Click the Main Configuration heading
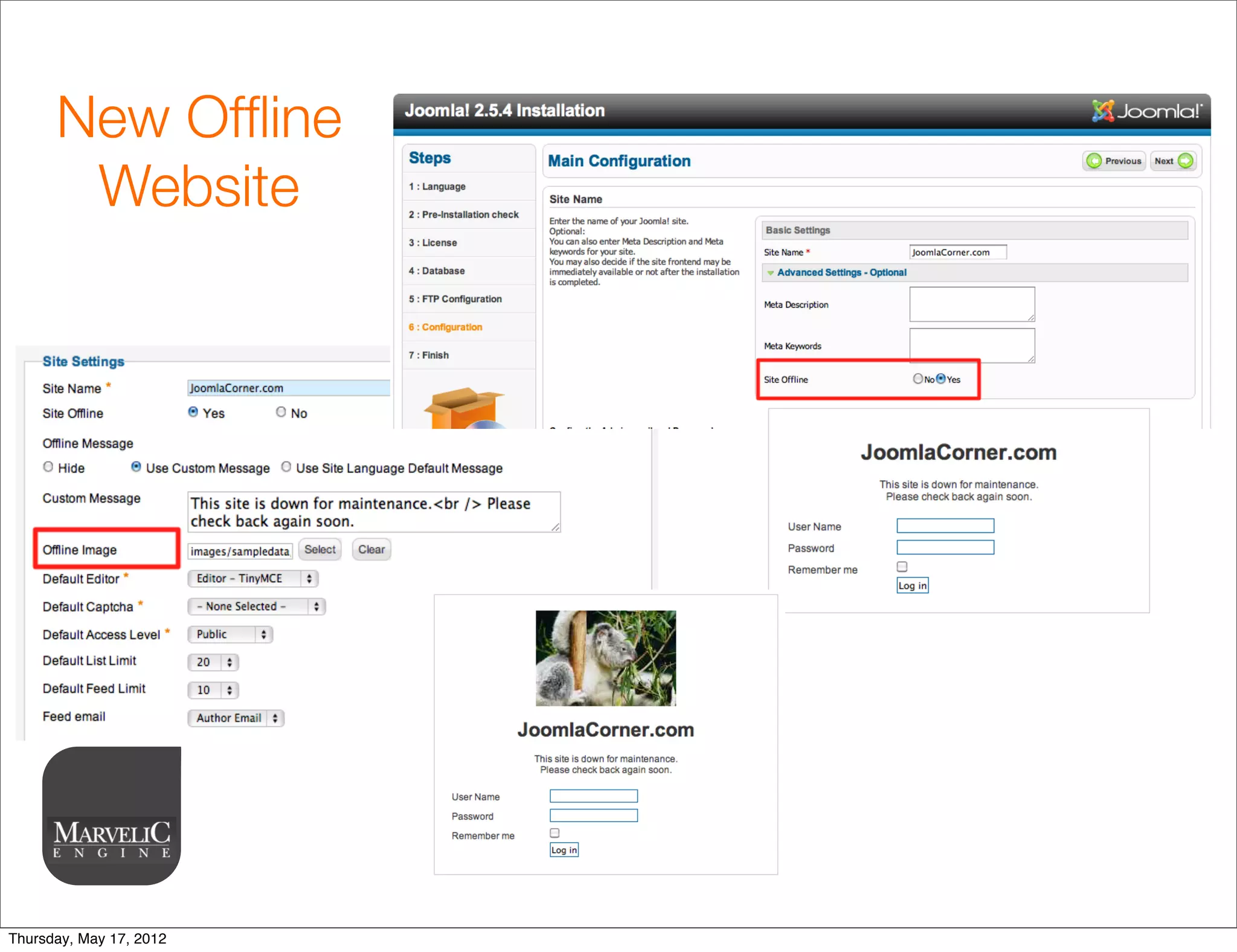Screen dimensions: 1237x952 pyautogui.click(x=619, y=161)
